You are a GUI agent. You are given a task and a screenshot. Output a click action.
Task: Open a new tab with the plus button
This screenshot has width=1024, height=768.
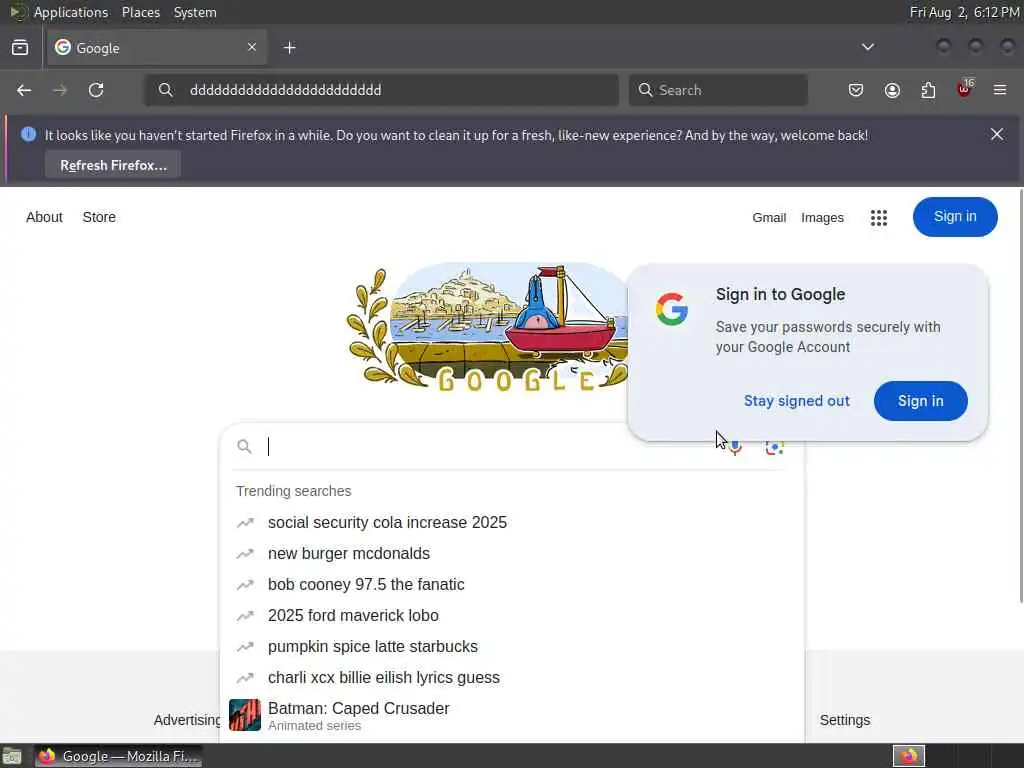[290, 48]
